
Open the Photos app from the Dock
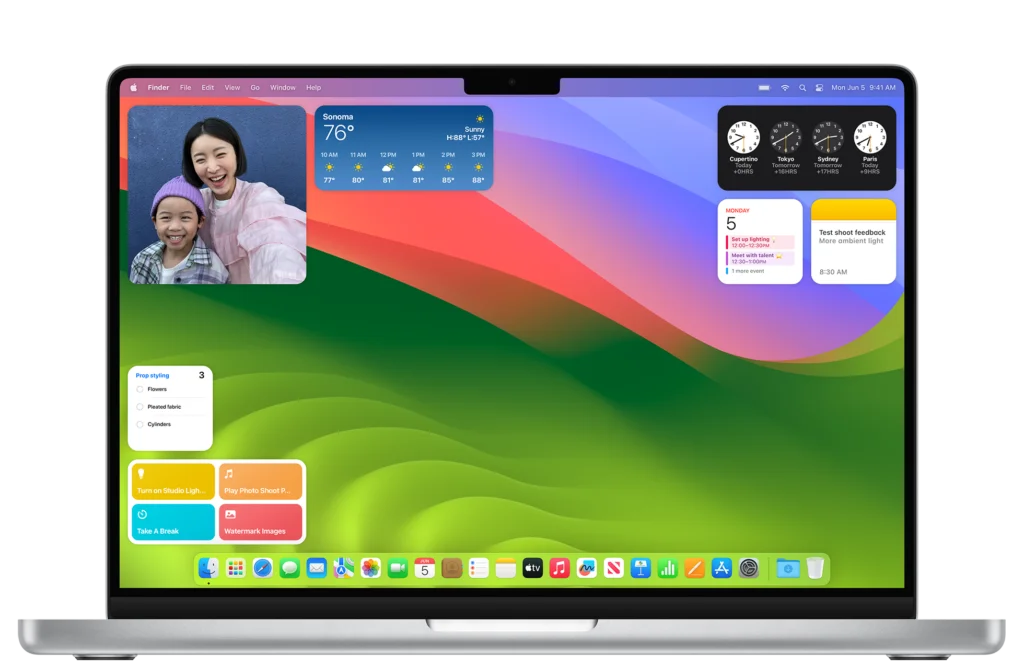click(369, 568)
